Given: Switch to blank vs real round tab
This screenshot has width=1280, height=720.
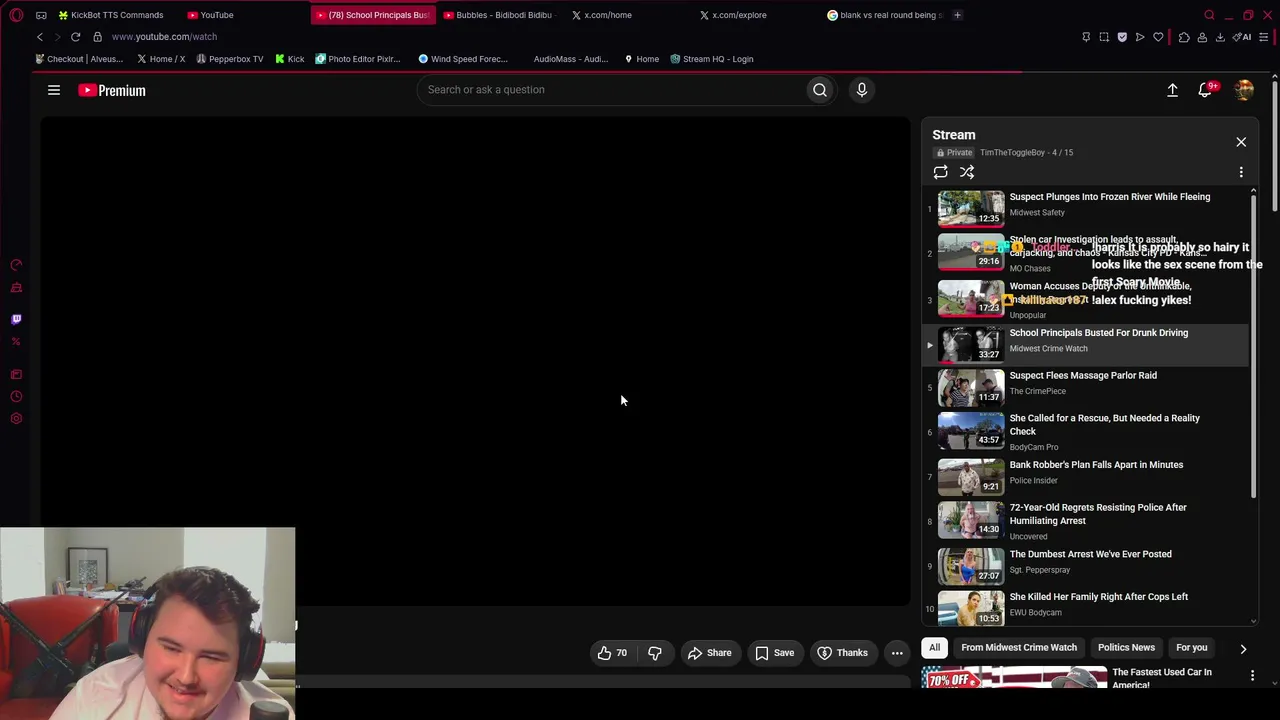Looking at the screenshot, I should pos(885,15).
